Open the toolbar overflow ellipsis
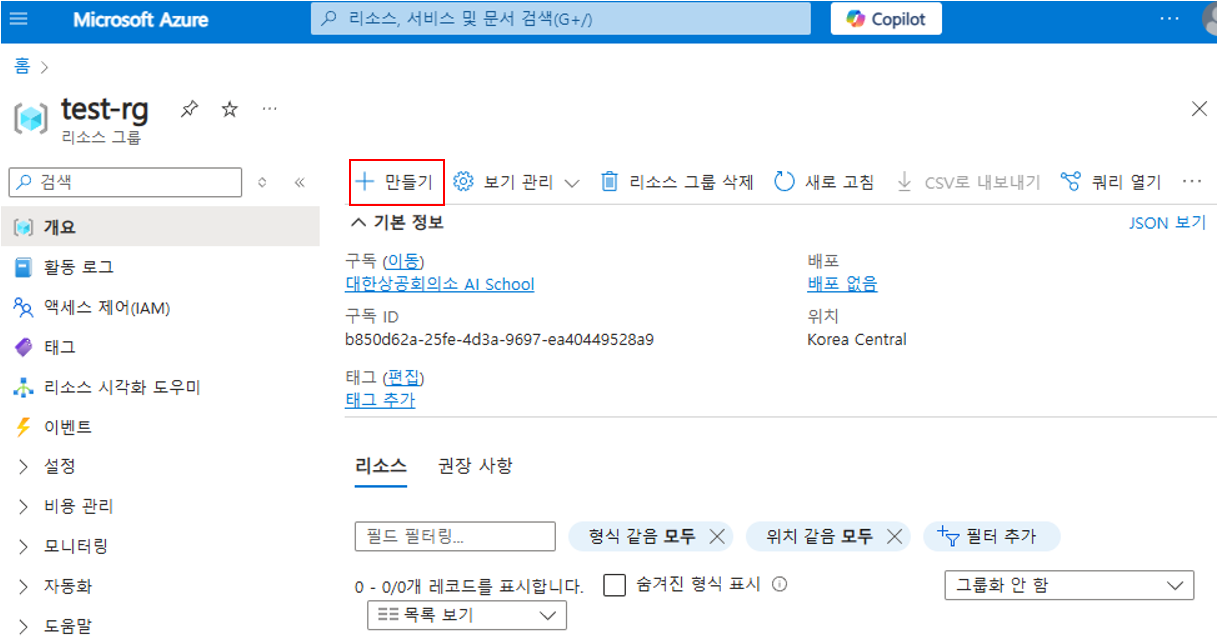The width and height of the screenshot is (1217, 644). [1191, 182]
